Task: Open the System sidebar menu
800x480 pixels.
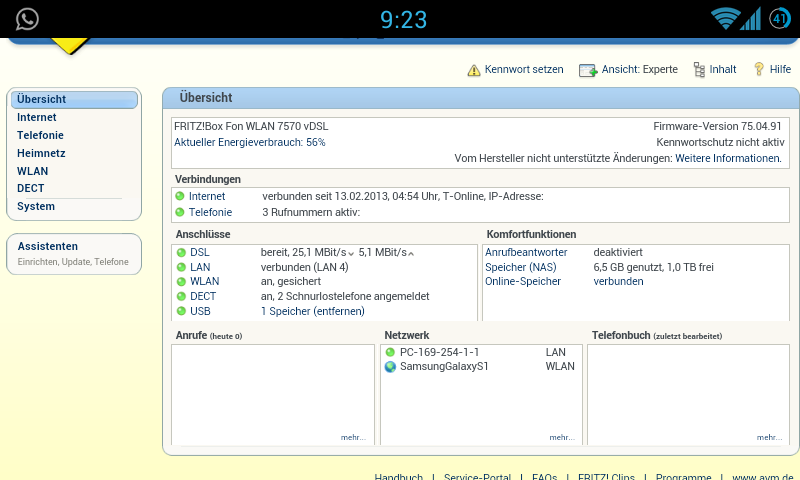Action: 36,206
